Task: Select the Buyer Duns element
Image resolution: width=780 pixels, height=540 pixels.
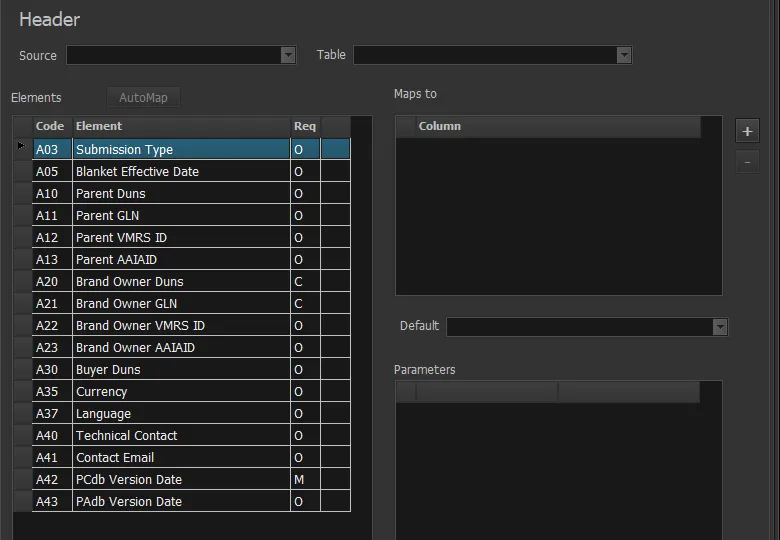Action: tap(180, 369)
